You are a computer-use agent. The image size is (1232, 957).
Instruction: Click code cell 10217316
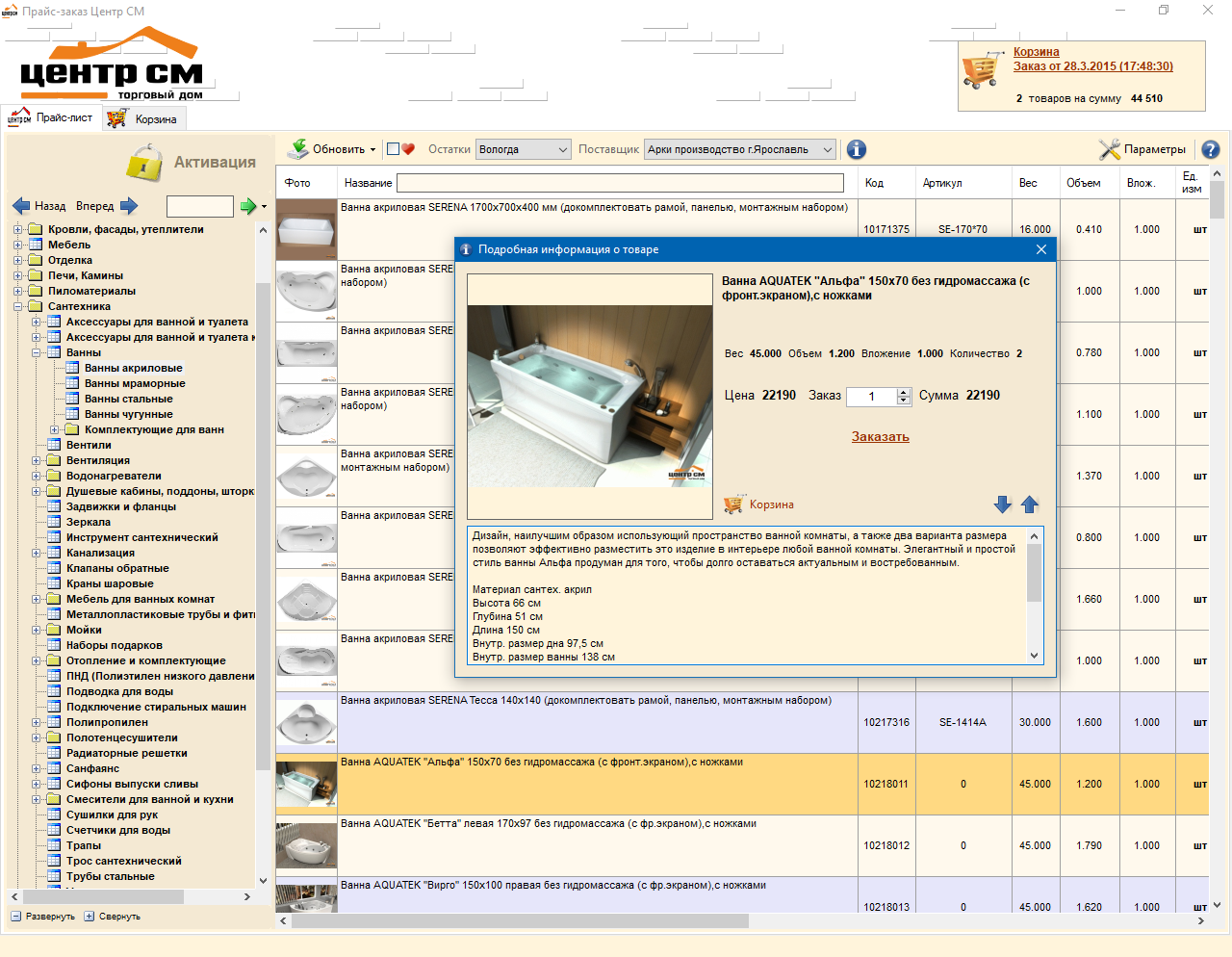pyautogui.click(x=886, y=722)
